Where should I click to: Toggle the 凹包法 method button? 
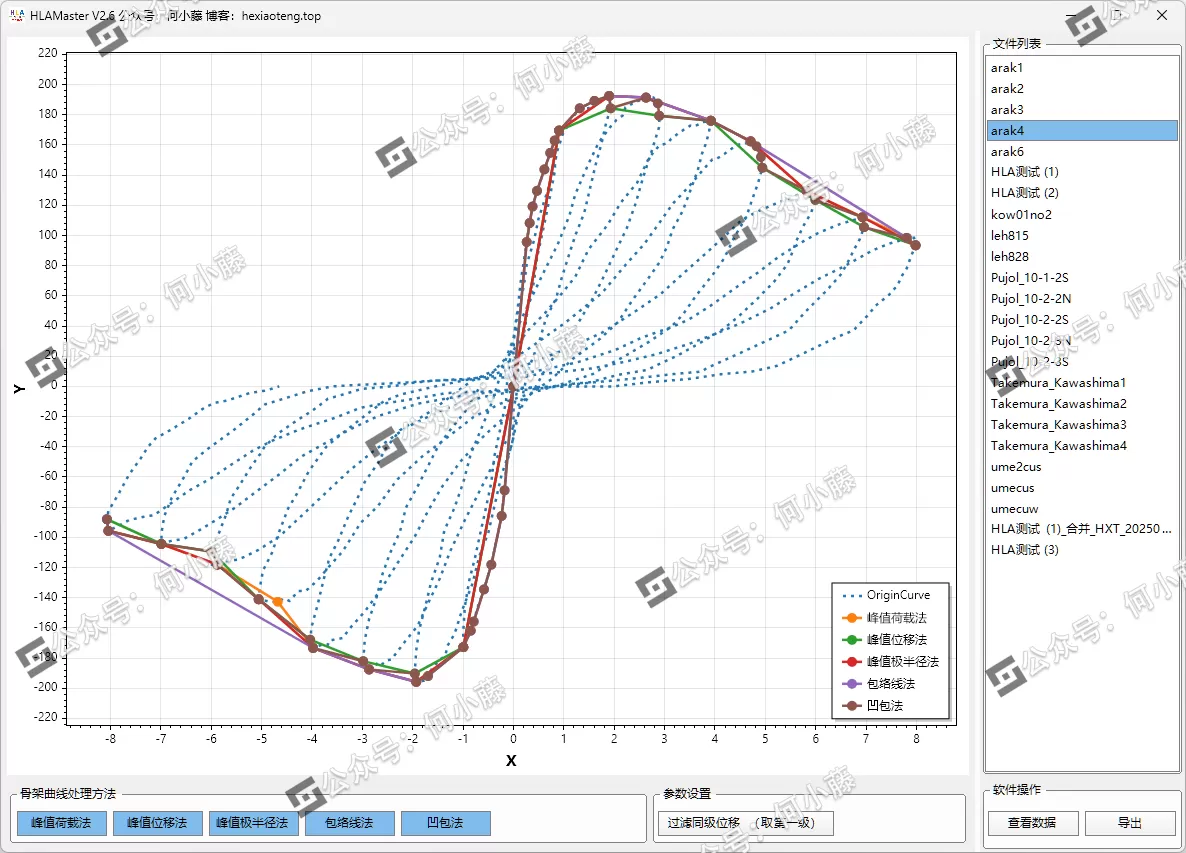[445, 823]
